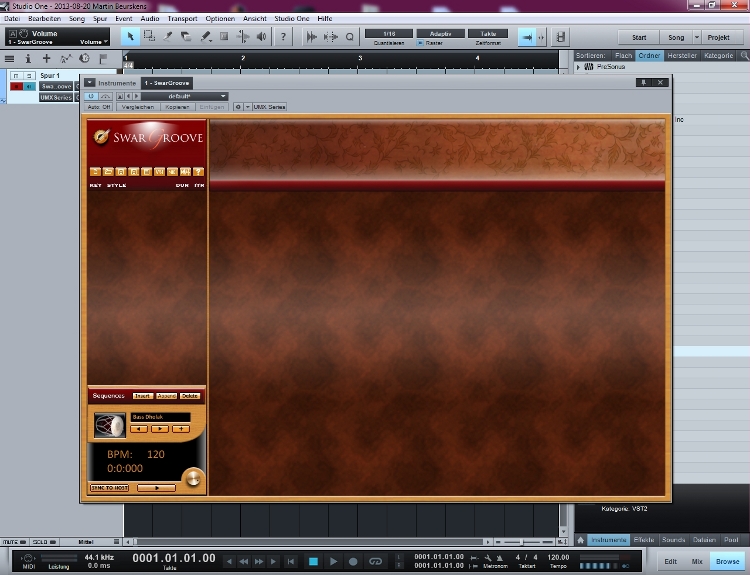Click the SwarGroove play button
The width and height of the screenshot is (750, 575).
156,488
